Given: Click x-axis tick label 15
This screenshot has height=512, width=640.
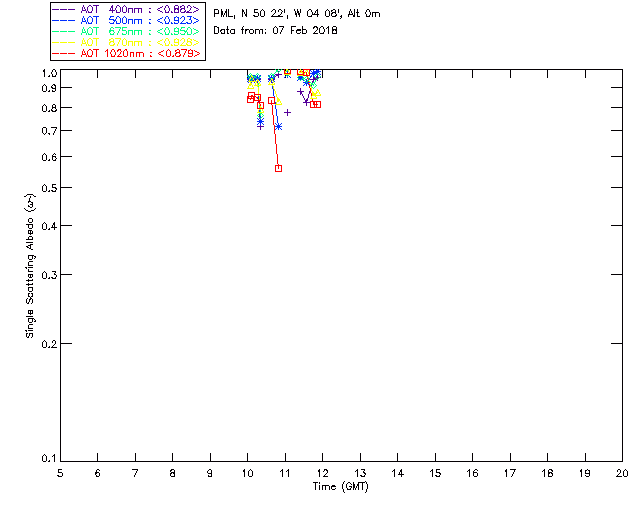Looking at the screenshot, I should (435, 473).
